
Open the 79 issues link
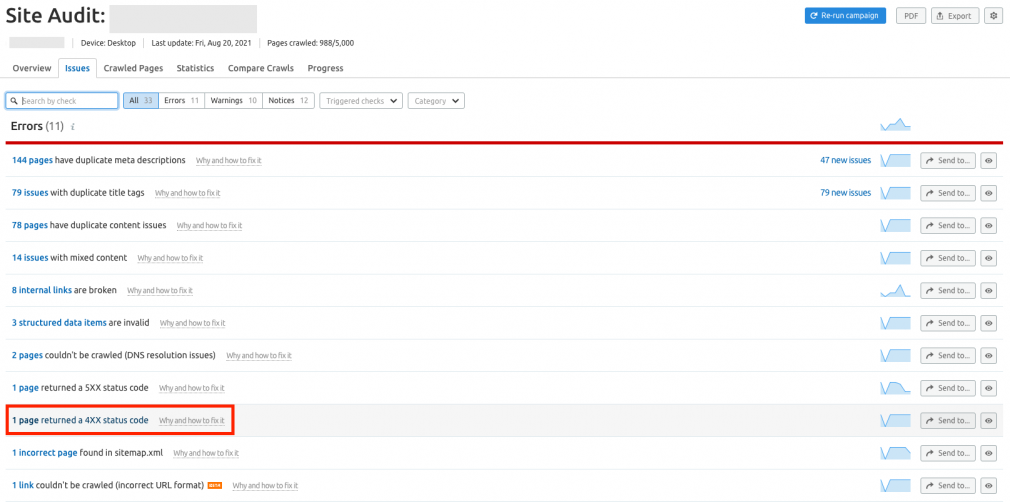(x=30, y=192)
